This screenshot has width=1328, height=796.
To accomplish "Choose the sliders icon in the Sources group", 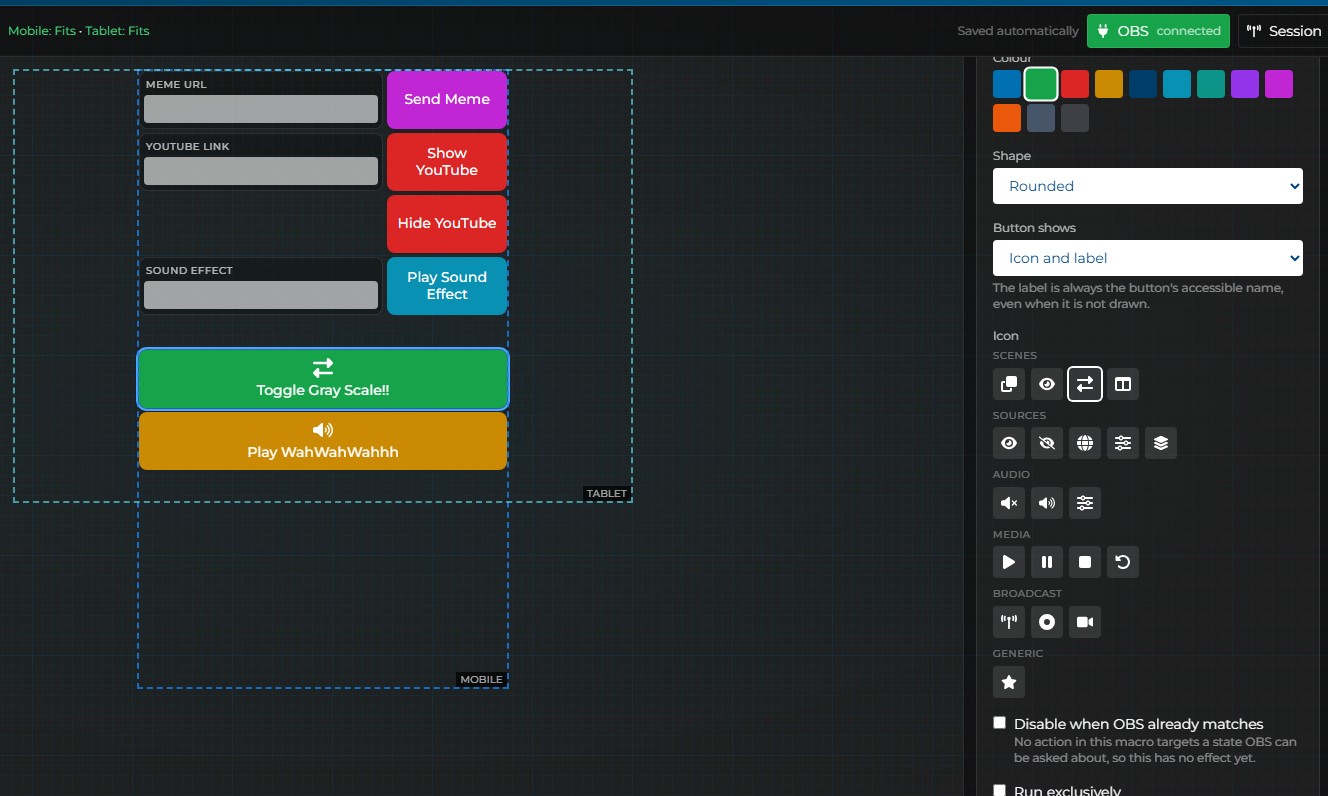I will (1123, 443).
